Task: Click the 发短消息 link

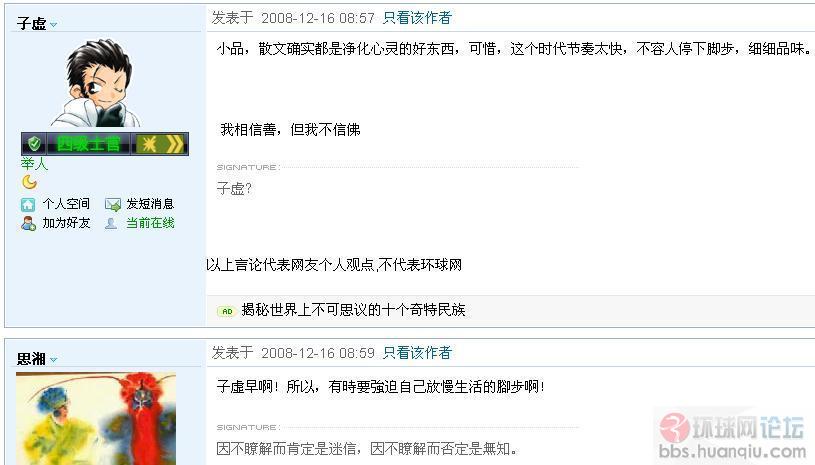Action: tap(150, 204)
